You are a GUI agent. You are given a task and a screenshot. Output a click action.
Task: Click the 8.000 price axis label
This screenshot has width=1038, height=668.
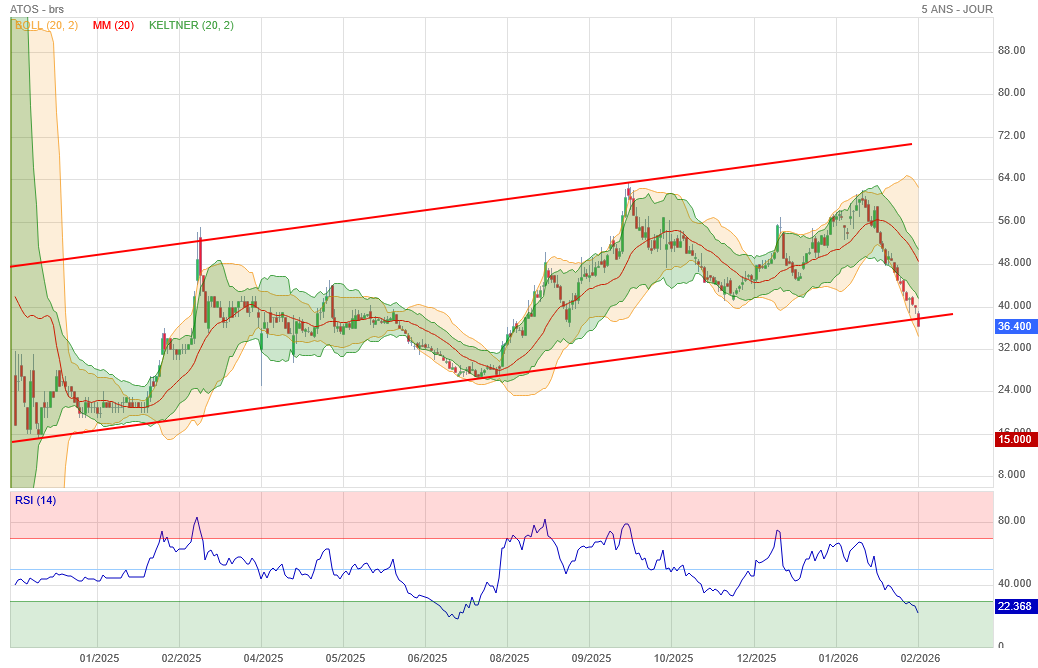click(1012, 475)
